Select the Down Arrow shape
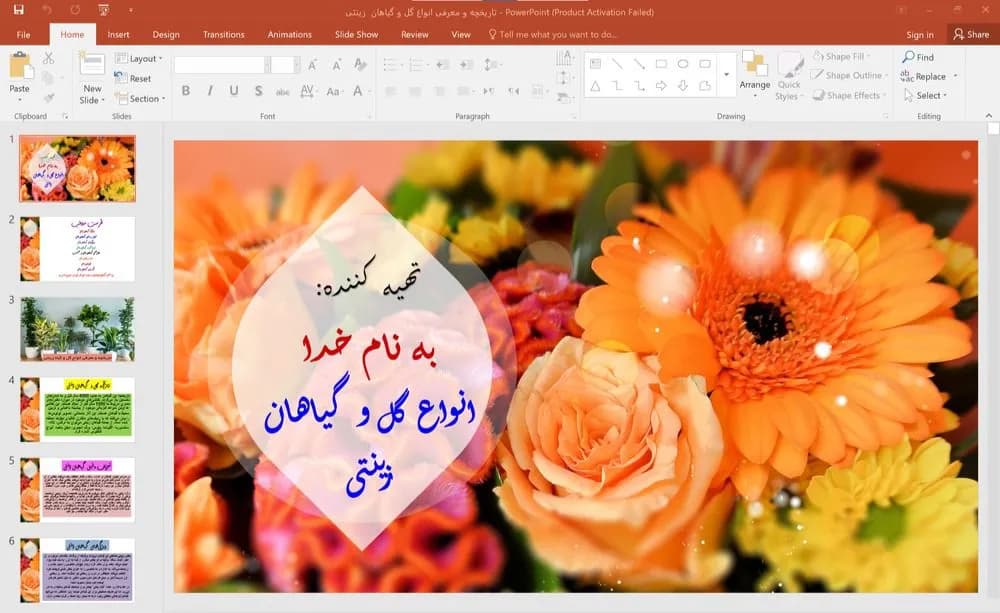The height and width of the screenshot is (613, 1000). click(683, 85)
